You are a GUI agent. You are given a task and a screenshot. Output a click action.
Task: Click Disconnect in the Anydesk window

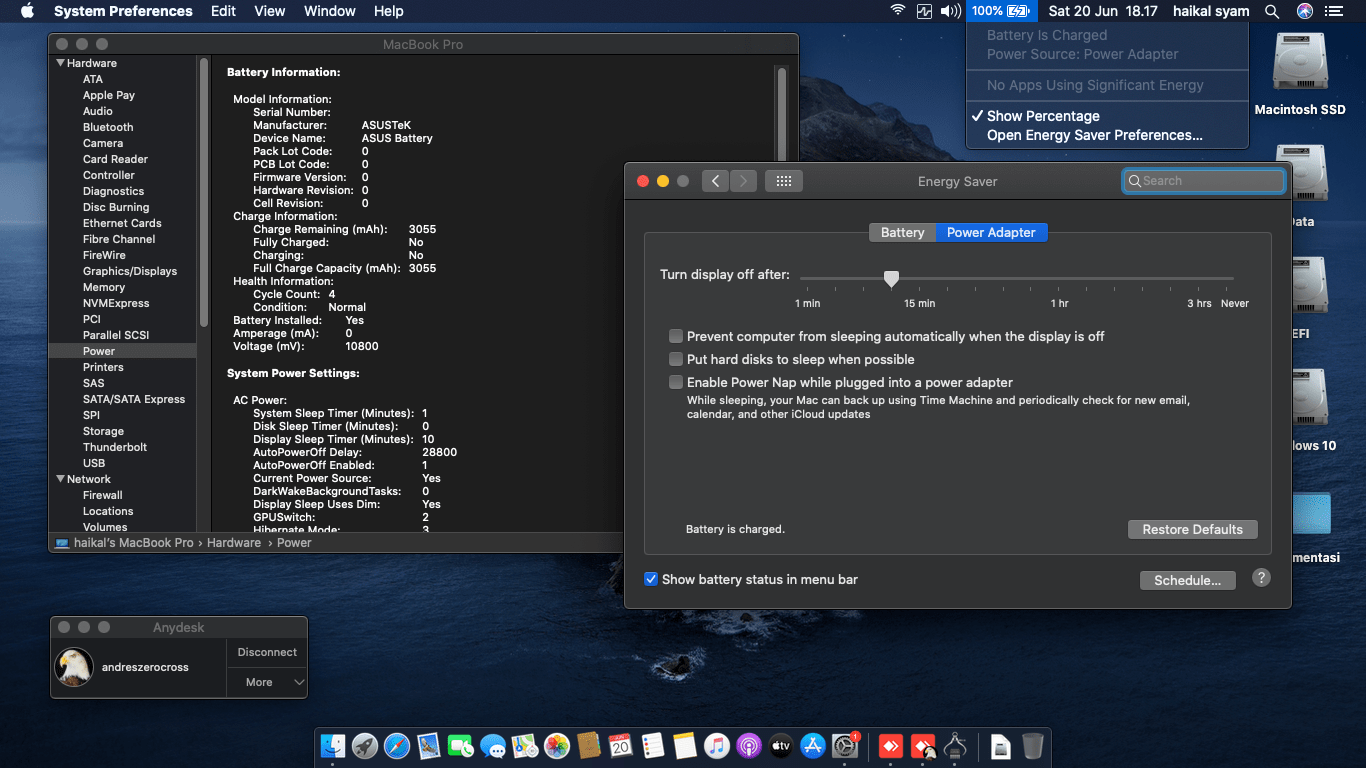click(x=267, y=652)
